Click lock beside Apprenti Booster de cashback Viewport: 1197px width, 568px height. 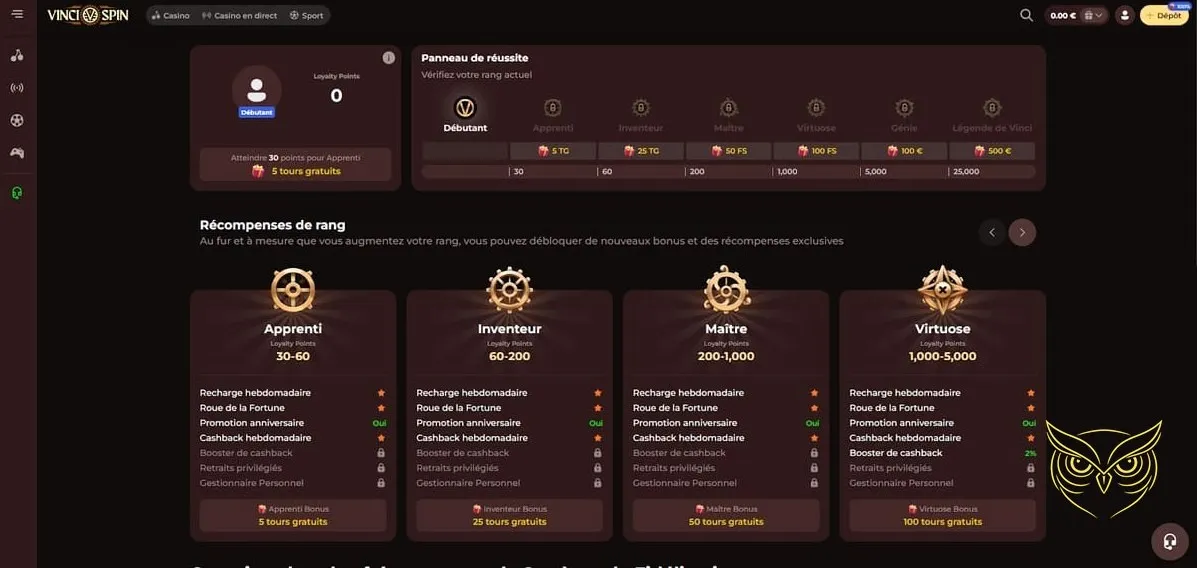pyautogui.click(x=381, y=453)
